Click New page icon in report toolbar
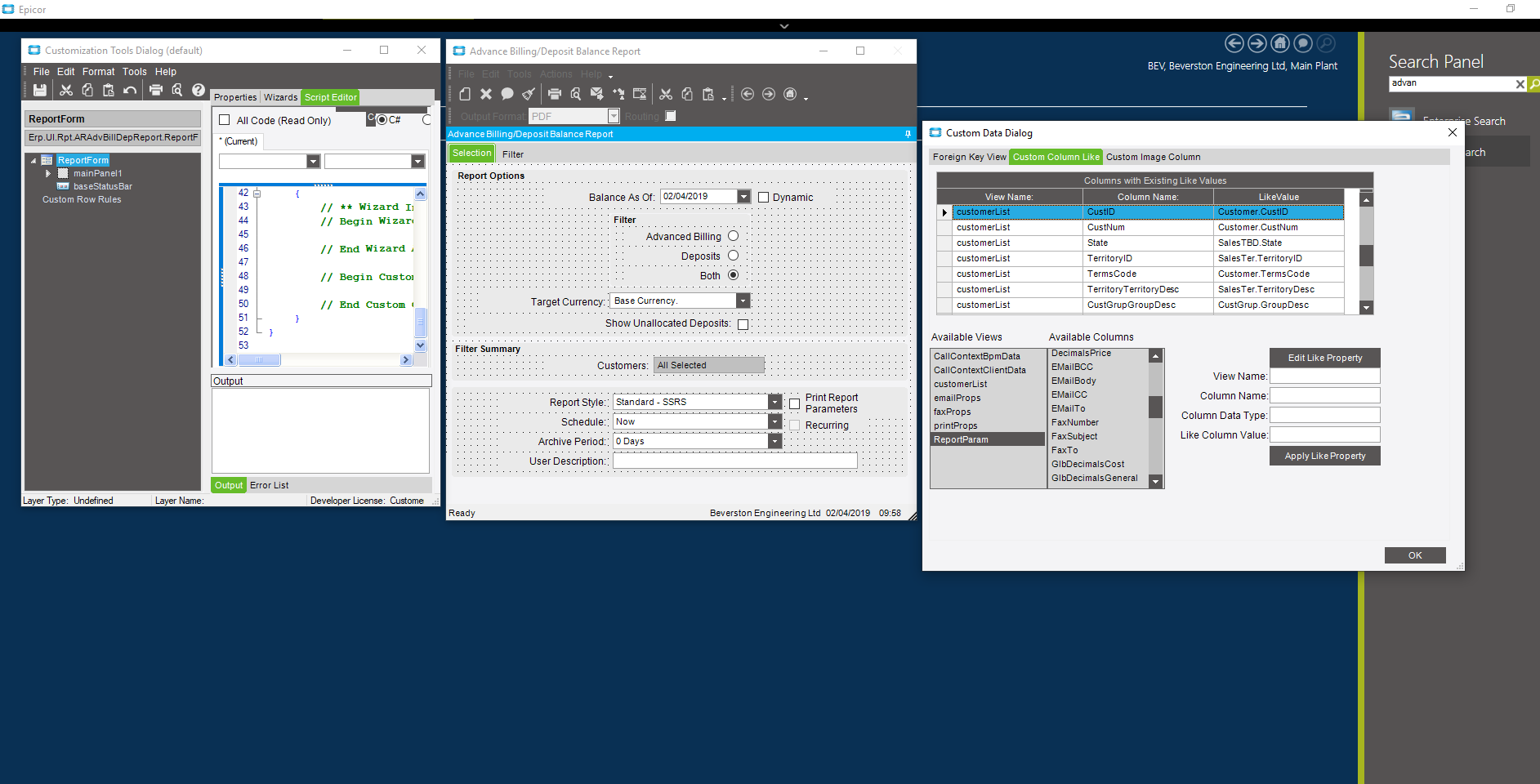Viewport: 1540px width, 784px height. [x=465, y=94]
